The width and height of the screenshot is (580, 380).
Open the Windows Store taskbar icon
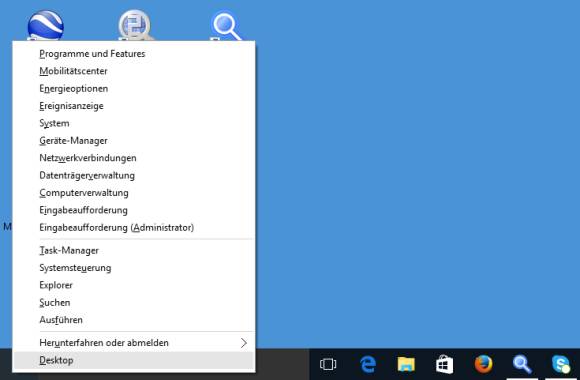pyautogui.click(x=444, y=364)
